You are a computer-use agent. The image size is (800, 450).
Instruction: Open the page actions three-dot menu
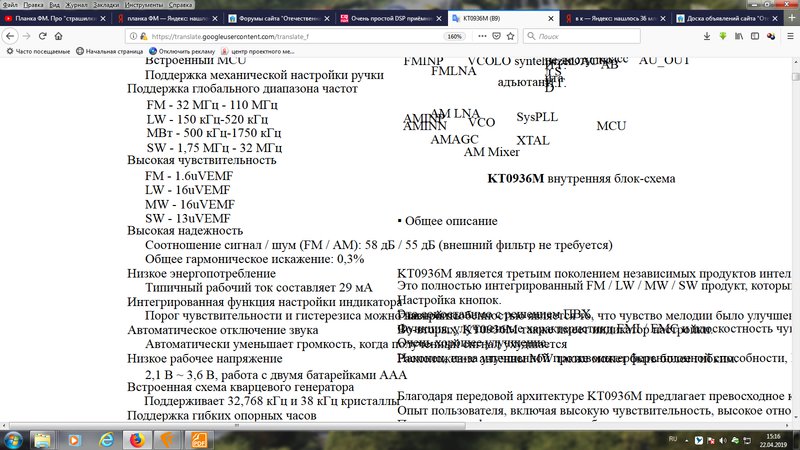[482, 36]
